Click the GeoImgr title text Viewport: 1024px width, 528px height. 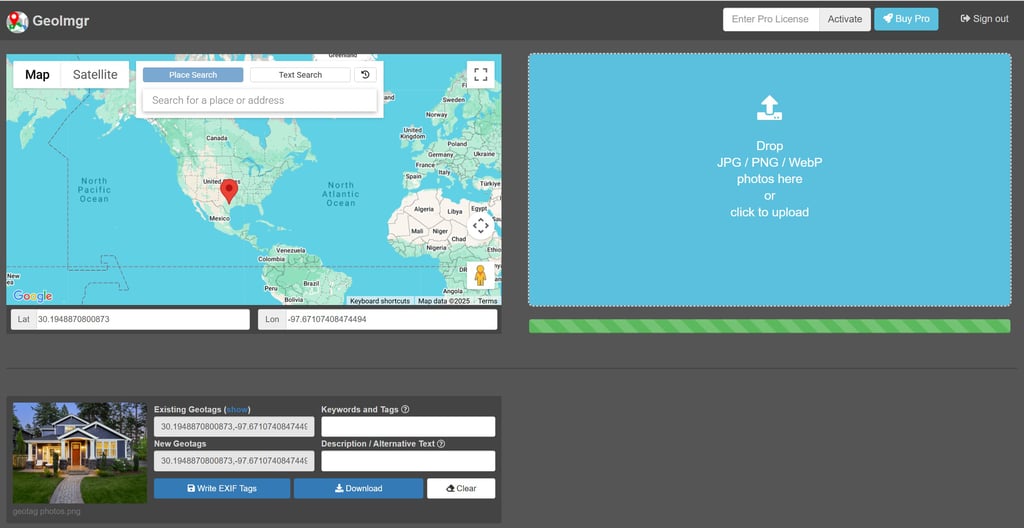tap(61, 21)
